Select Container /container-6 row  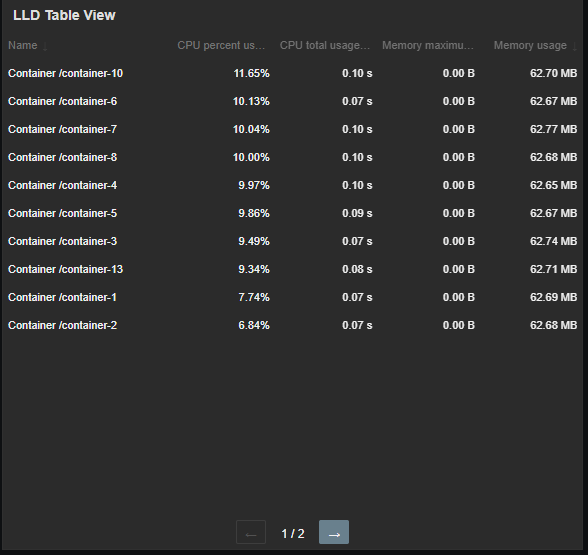pos(292,101)
